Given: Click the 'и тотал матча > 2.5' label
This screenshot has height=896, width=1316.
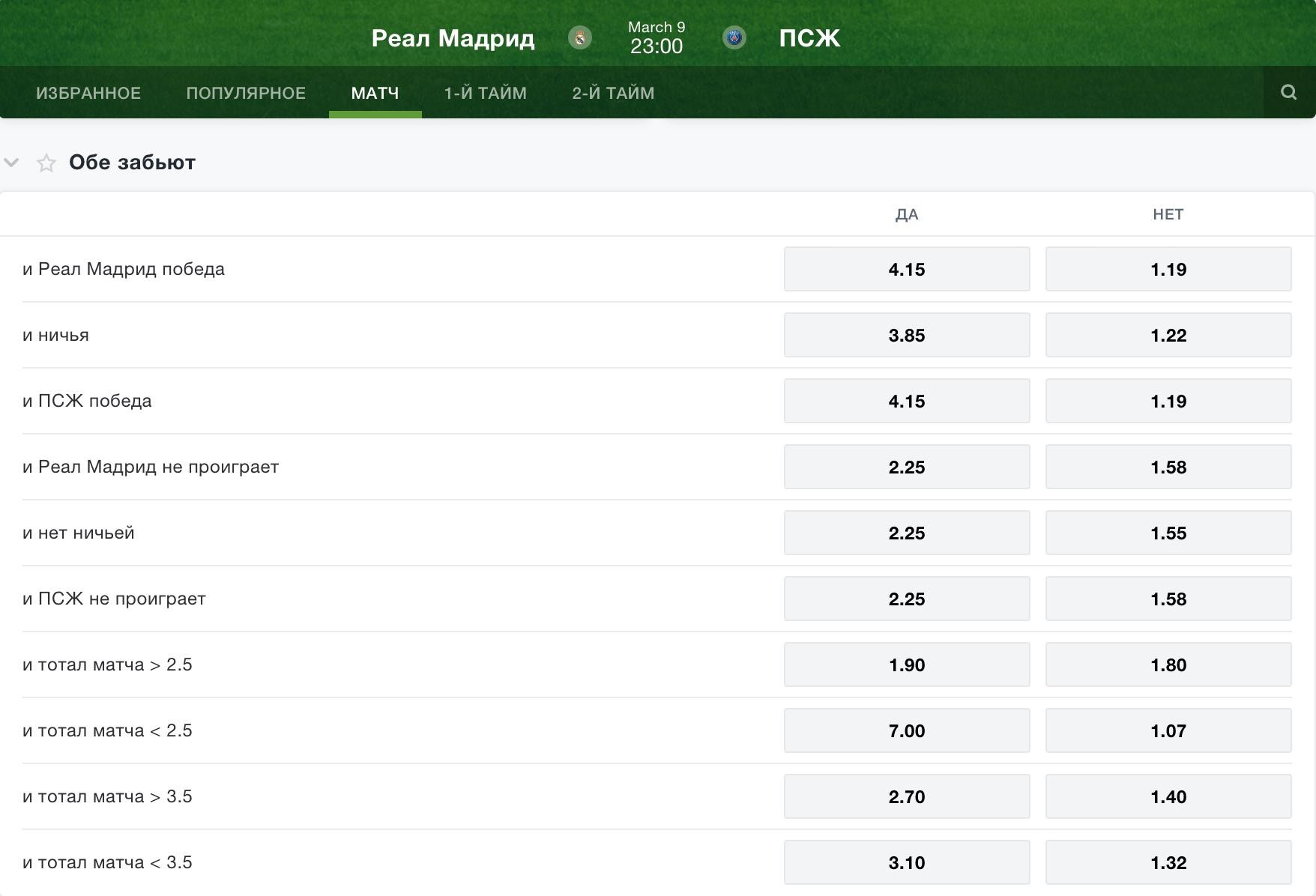Looking at the screenshot, I should [107, 665].
